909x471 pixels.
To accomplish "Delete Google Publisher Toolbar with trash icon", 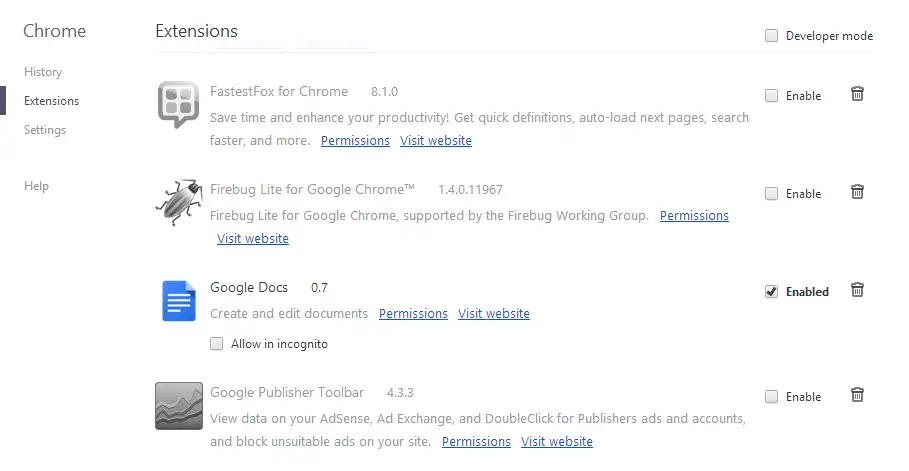I will [857, 395].
